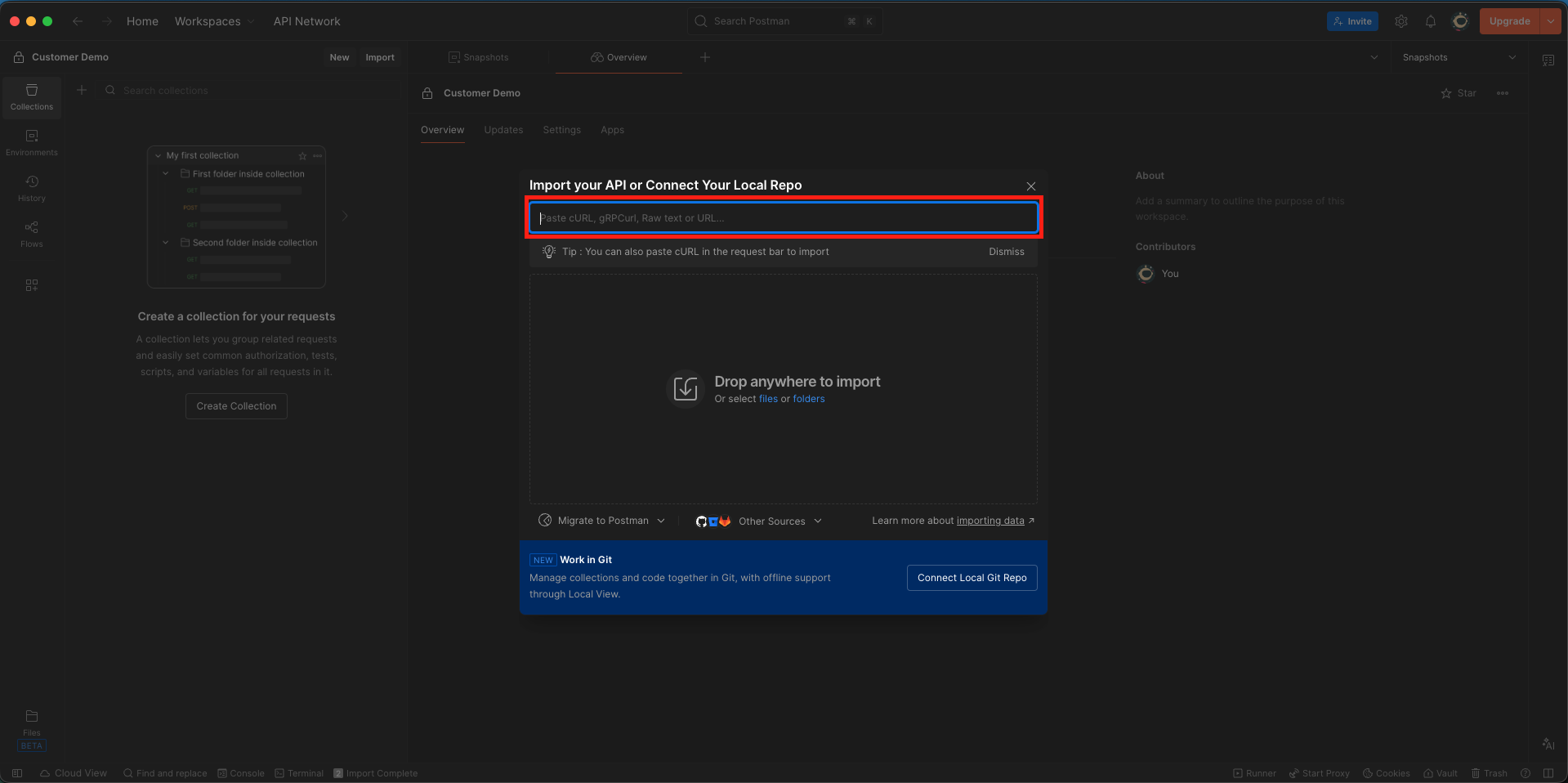Open Flows from the sidebar

coord(32,234)
